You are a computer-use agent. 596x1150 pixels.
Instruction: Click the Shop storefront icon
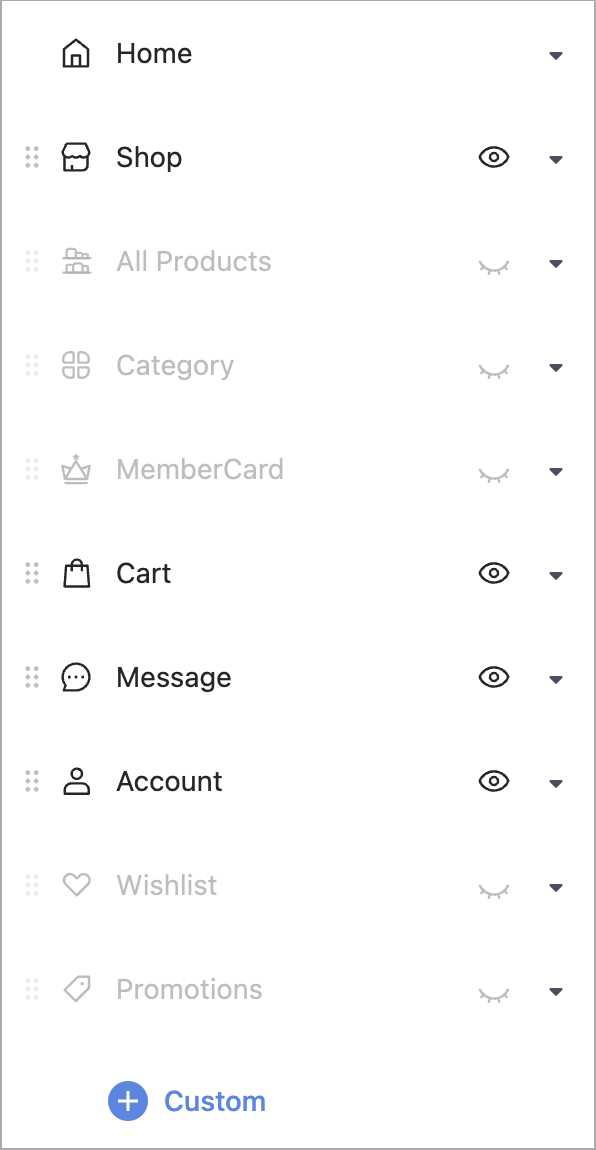click(x=76, y=158)
